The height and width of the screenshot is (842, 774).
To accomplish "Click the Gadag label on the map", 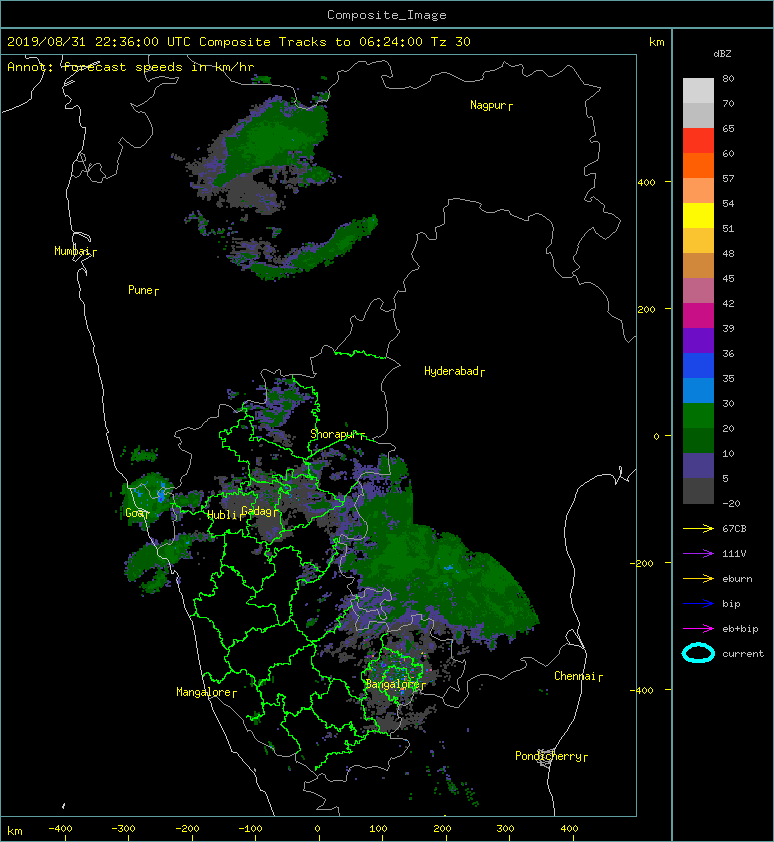I will [257, 511].
